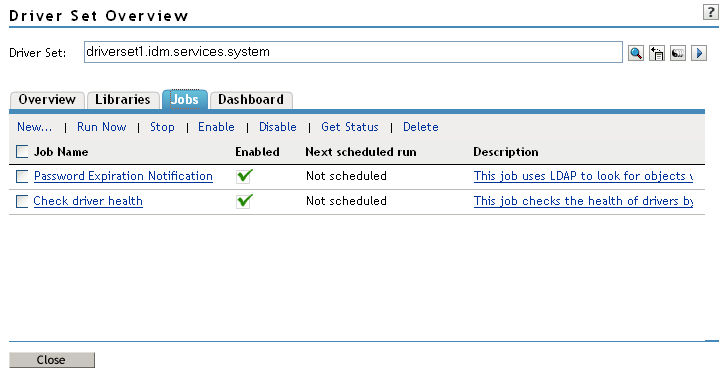Click the Get Status link
Screen dimensions: 725x377
350,127
